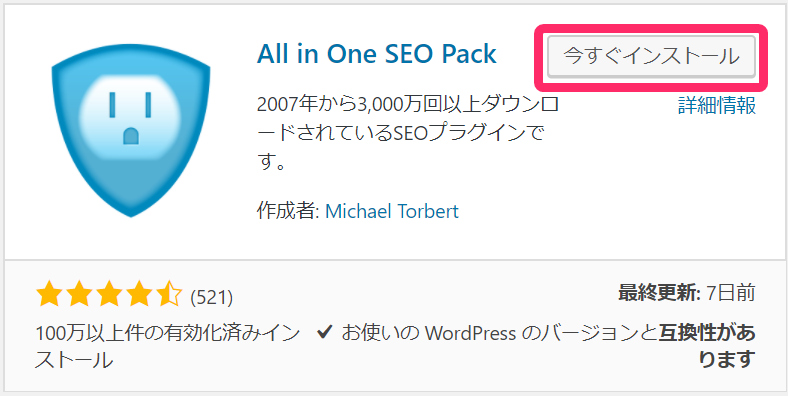The height and width of the screenshot is (396, 788).
Task: Click the first gold rating star
Action: 49,294
